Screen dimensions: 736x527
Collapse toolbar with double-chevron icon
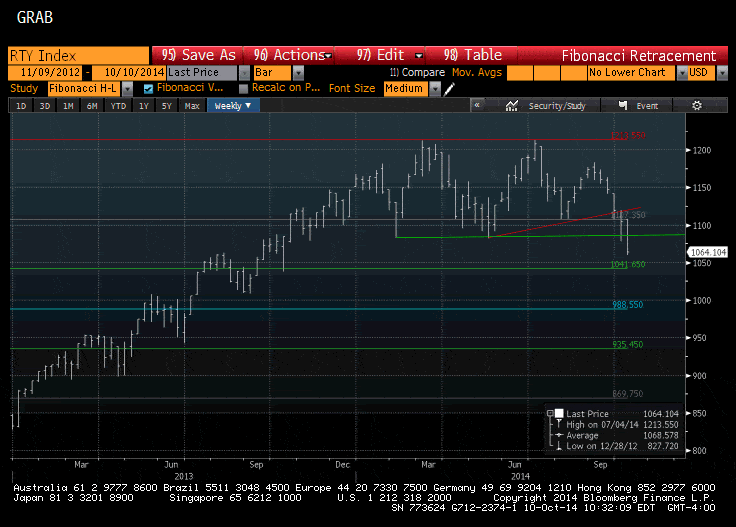coord(477,105)
